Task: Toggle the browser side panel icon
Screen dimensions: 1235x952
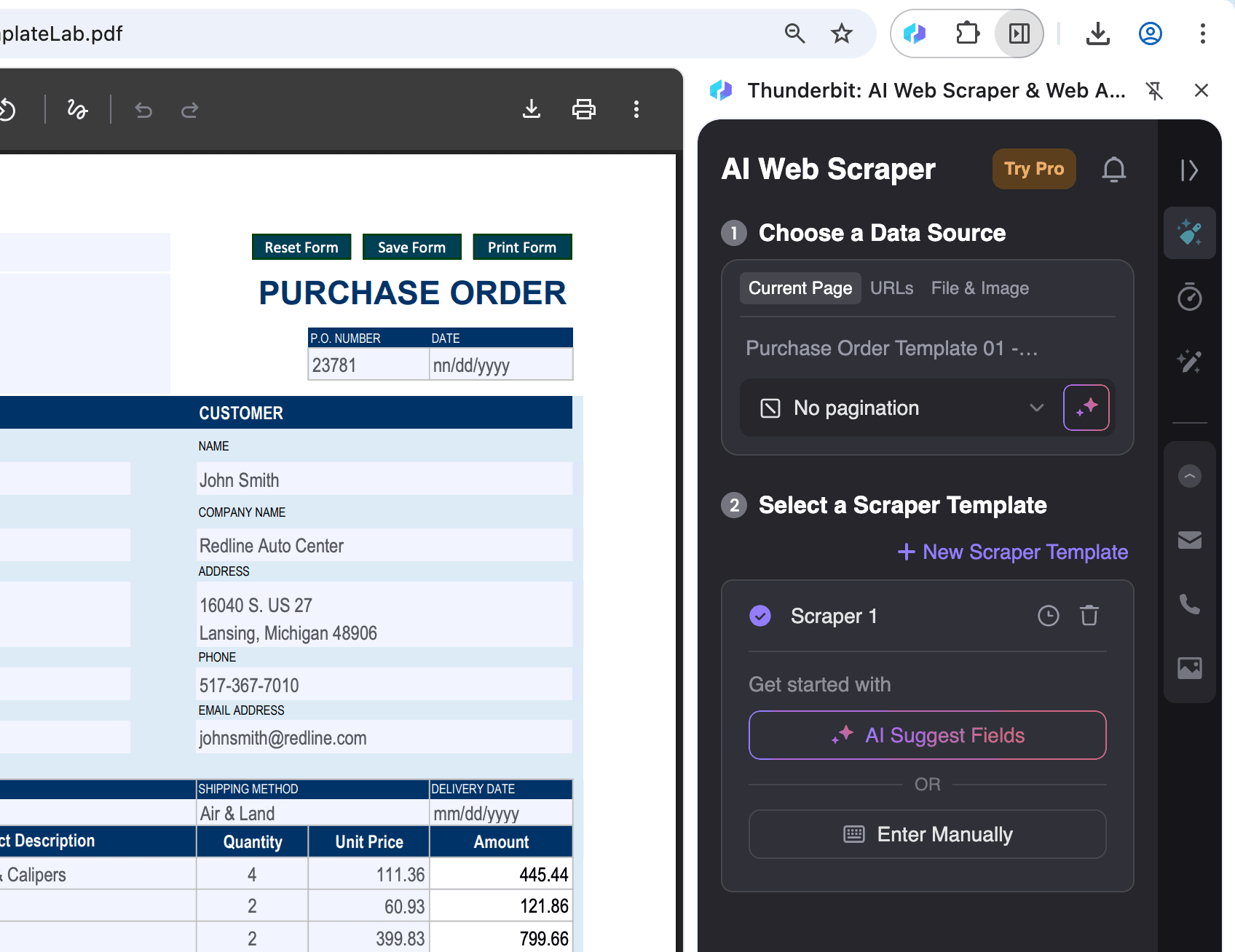Action: [1019, 33]
